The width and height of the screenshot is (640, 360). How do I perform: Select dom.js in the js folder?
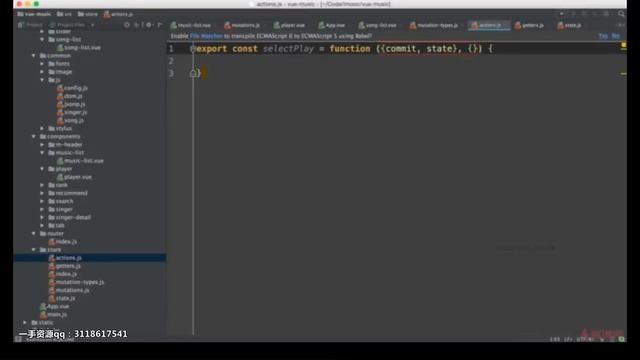coord(73,96)
